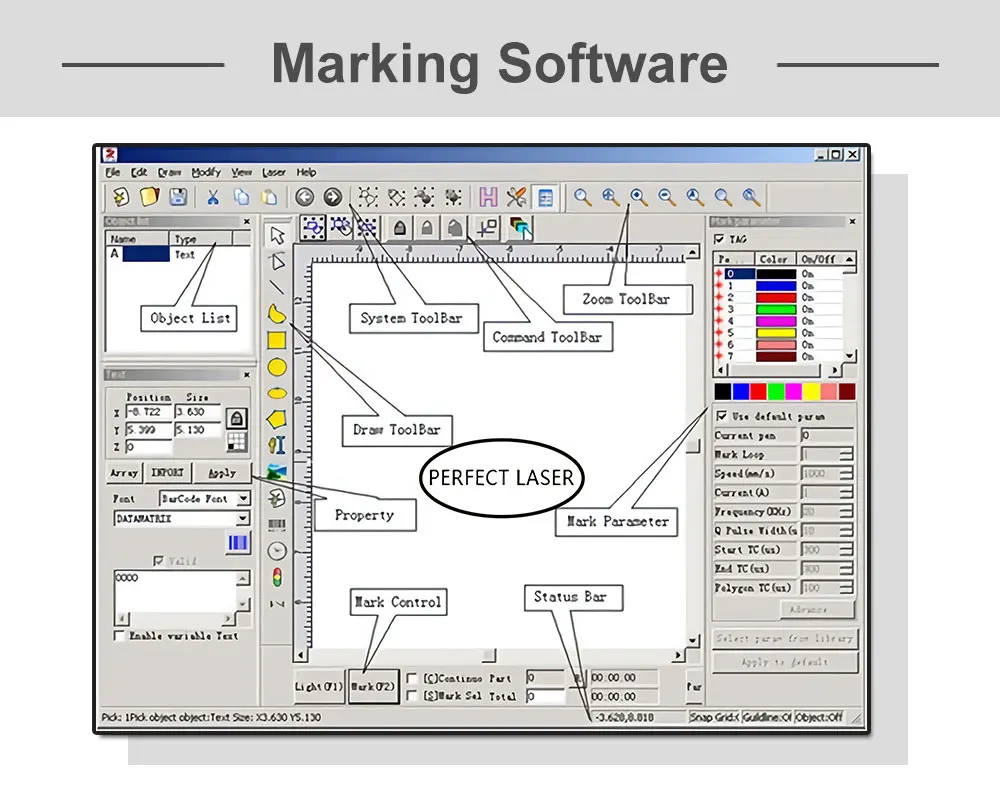Click the Apply button in the property panel
Image resolution: width=1000 pixels, height=789 pixels.
(222, 473)
